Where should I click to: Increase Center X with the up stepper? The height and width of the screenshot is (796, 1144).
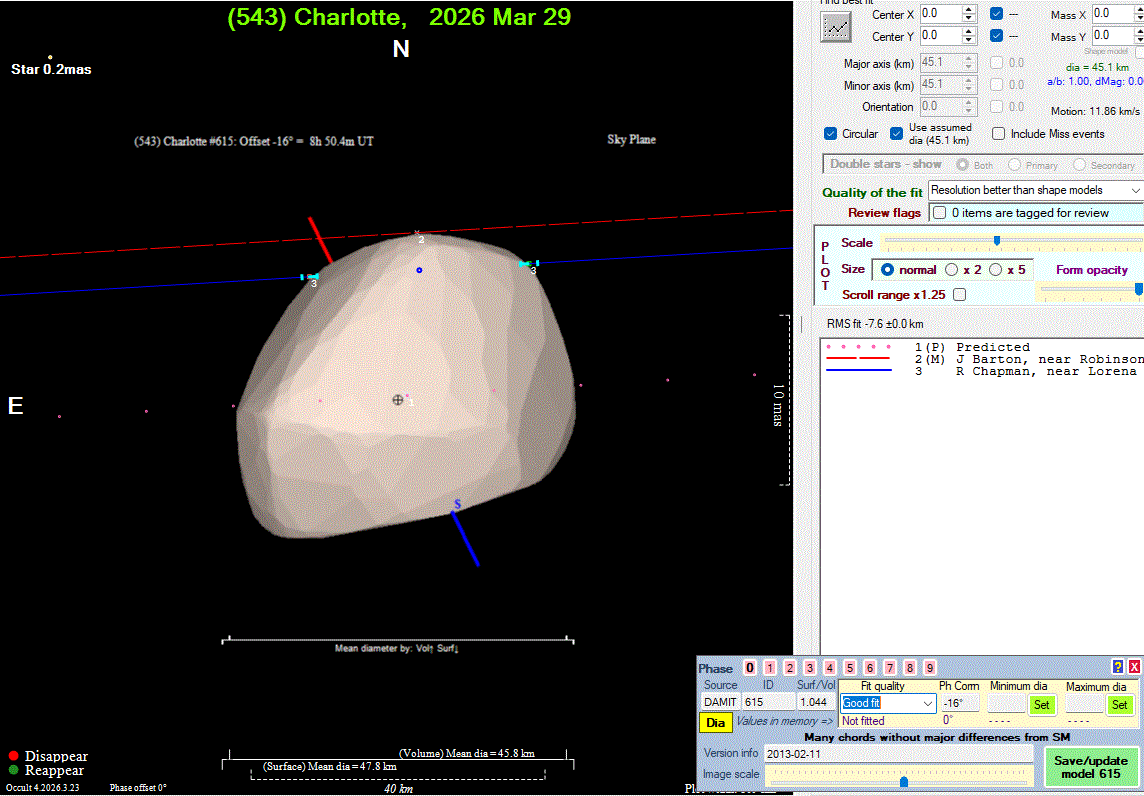pyautogui.click(x=968, y=9)
